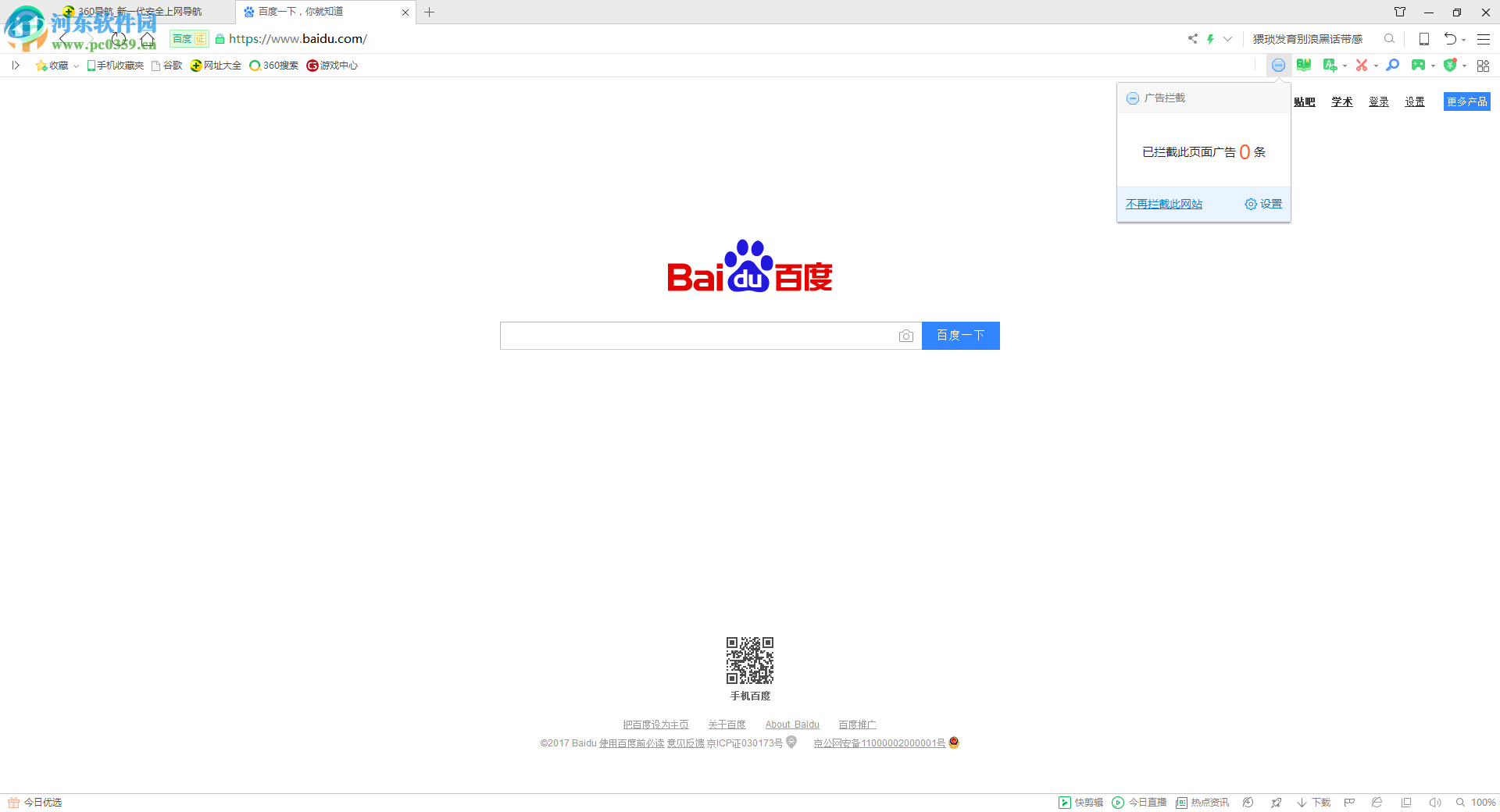Switch to the 百度一下，你就知道 tab

(x=312, y=12)
